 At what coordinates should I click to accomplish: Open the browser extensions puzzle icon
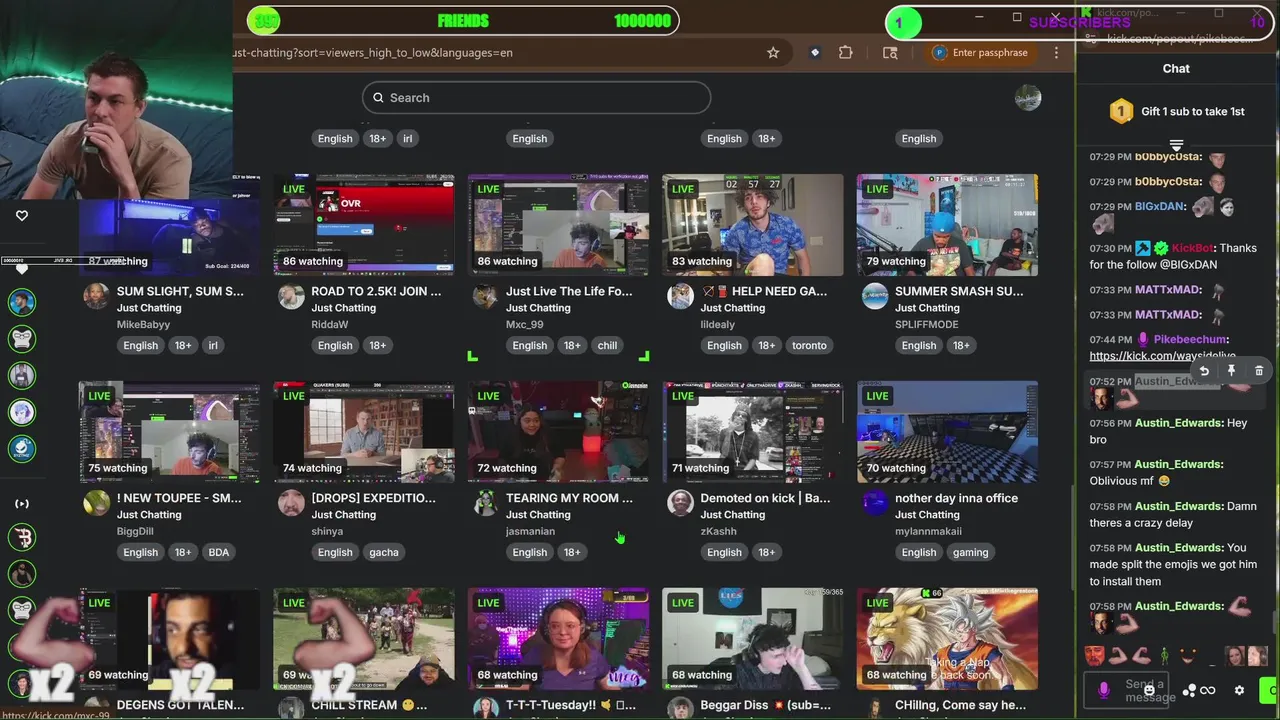[846, 53]
